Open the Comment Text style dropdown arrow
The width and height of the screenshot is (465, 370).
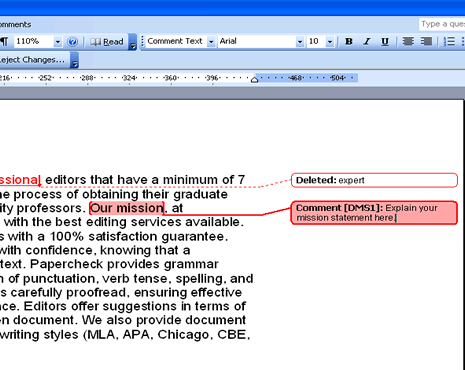[x=211, y=42]
